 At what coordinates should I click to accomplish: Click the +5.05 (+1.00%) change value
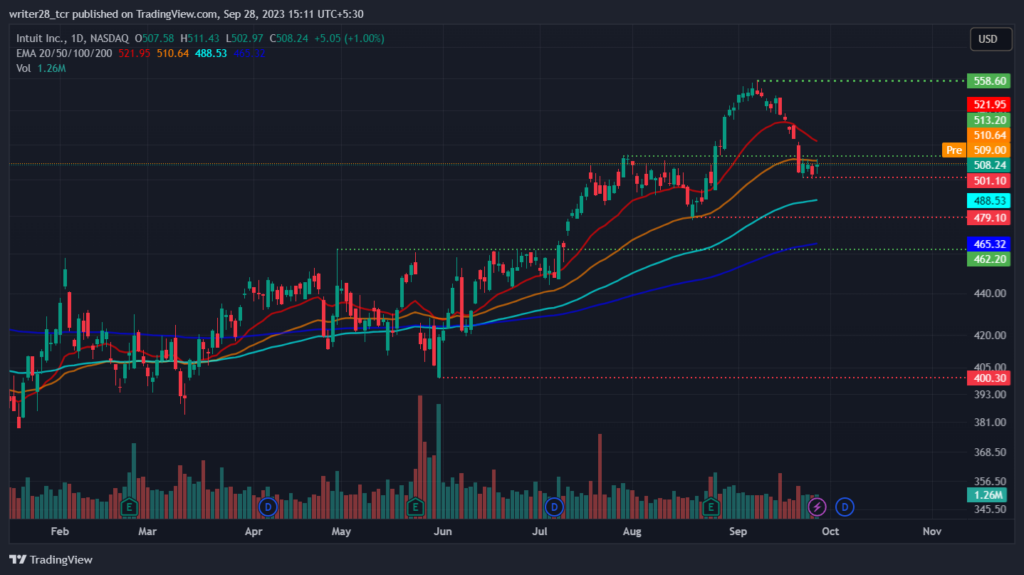349,39
